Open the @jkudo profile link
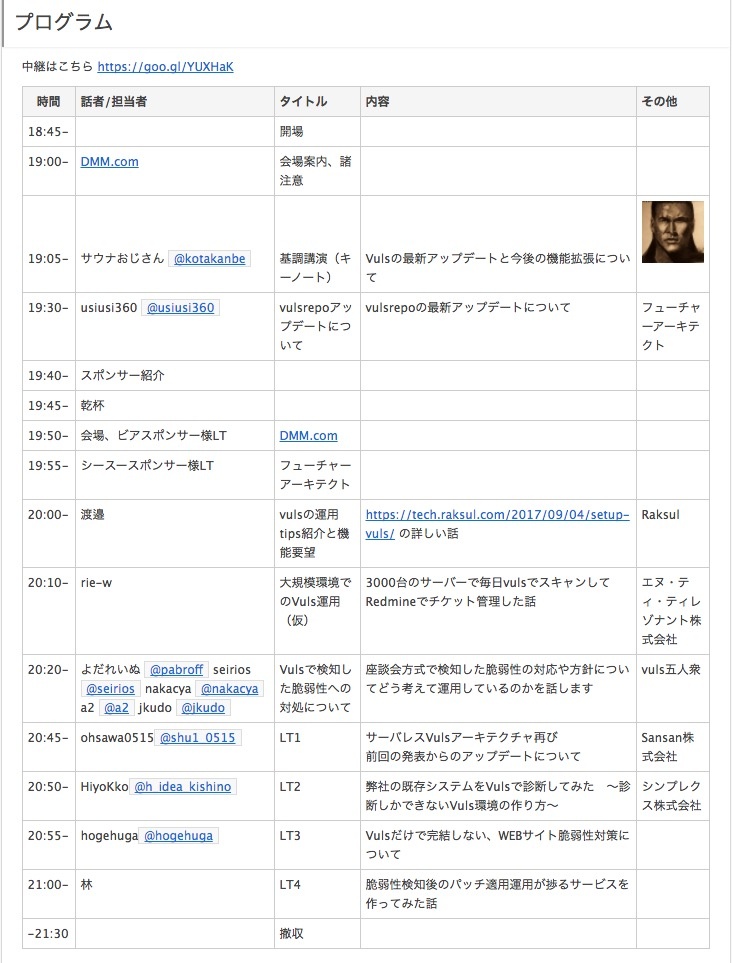The height and width of the screenshot is (963, 732). pos(203,708)
